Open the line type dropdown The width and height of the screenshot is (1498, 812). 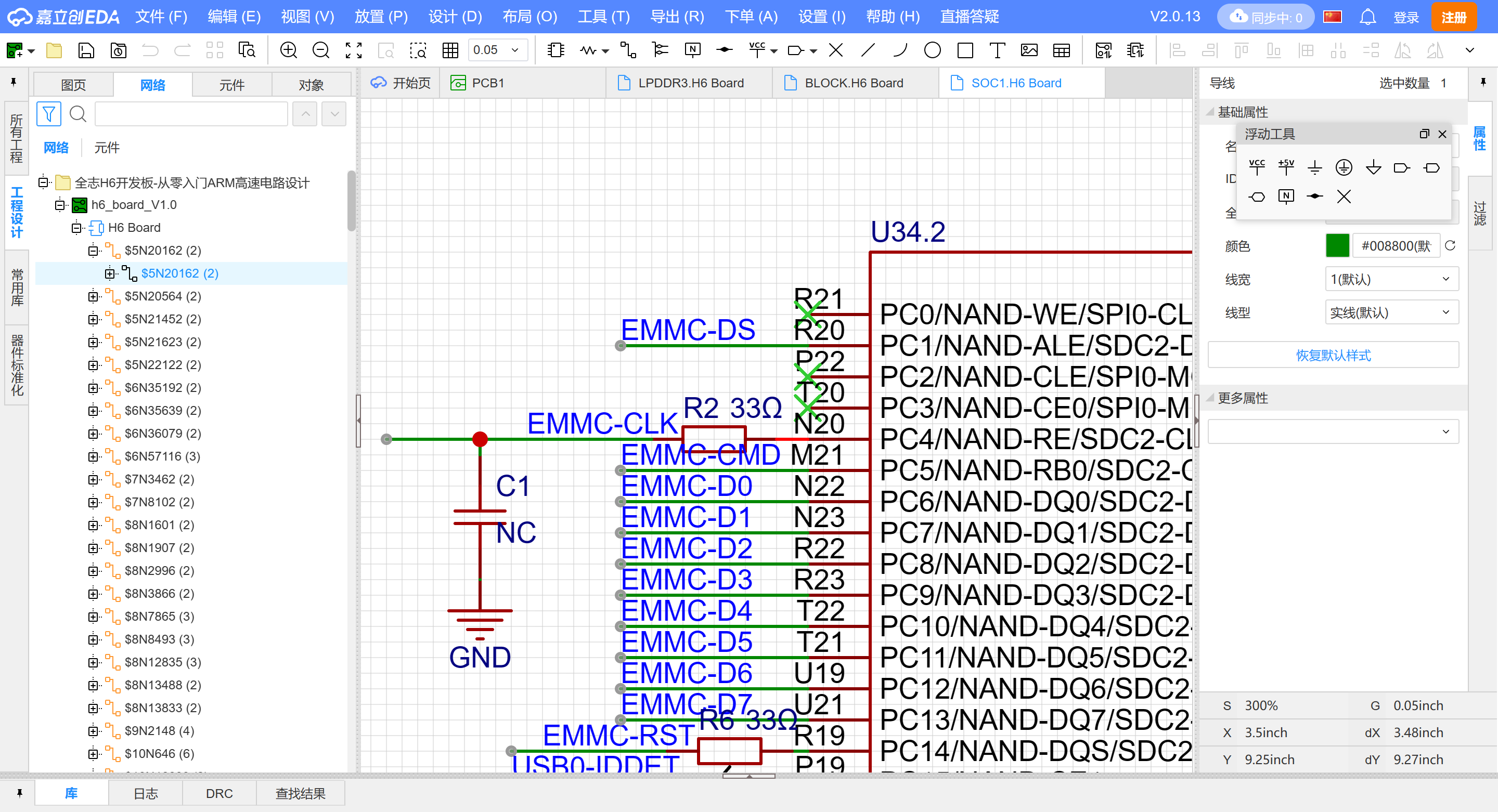(1391, 313)
